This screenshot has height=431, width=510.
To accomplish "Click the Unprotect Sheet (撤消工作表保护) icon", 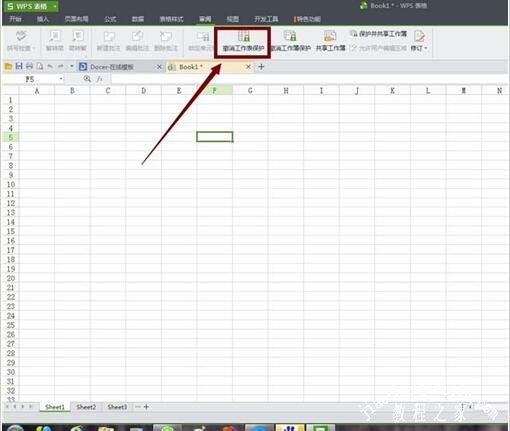I will (243, 42).
